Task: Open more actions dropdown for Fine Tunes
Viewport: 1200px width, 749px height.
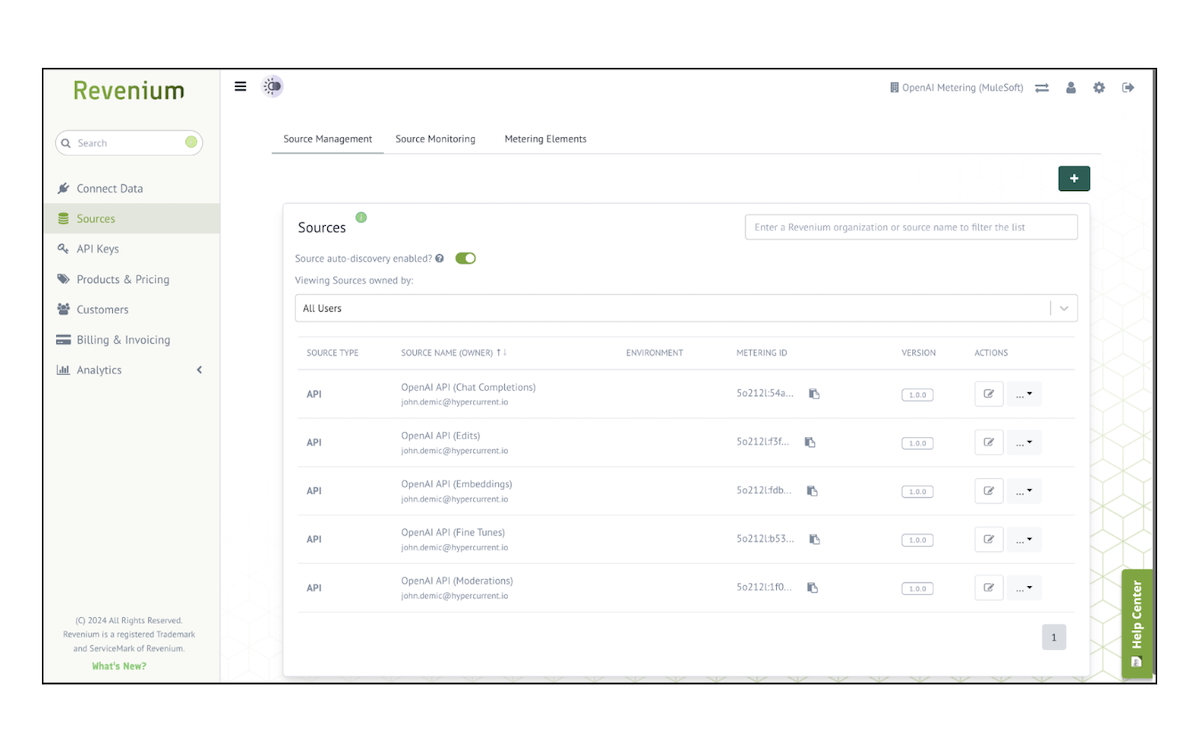Action: [x=1024, y=539]
